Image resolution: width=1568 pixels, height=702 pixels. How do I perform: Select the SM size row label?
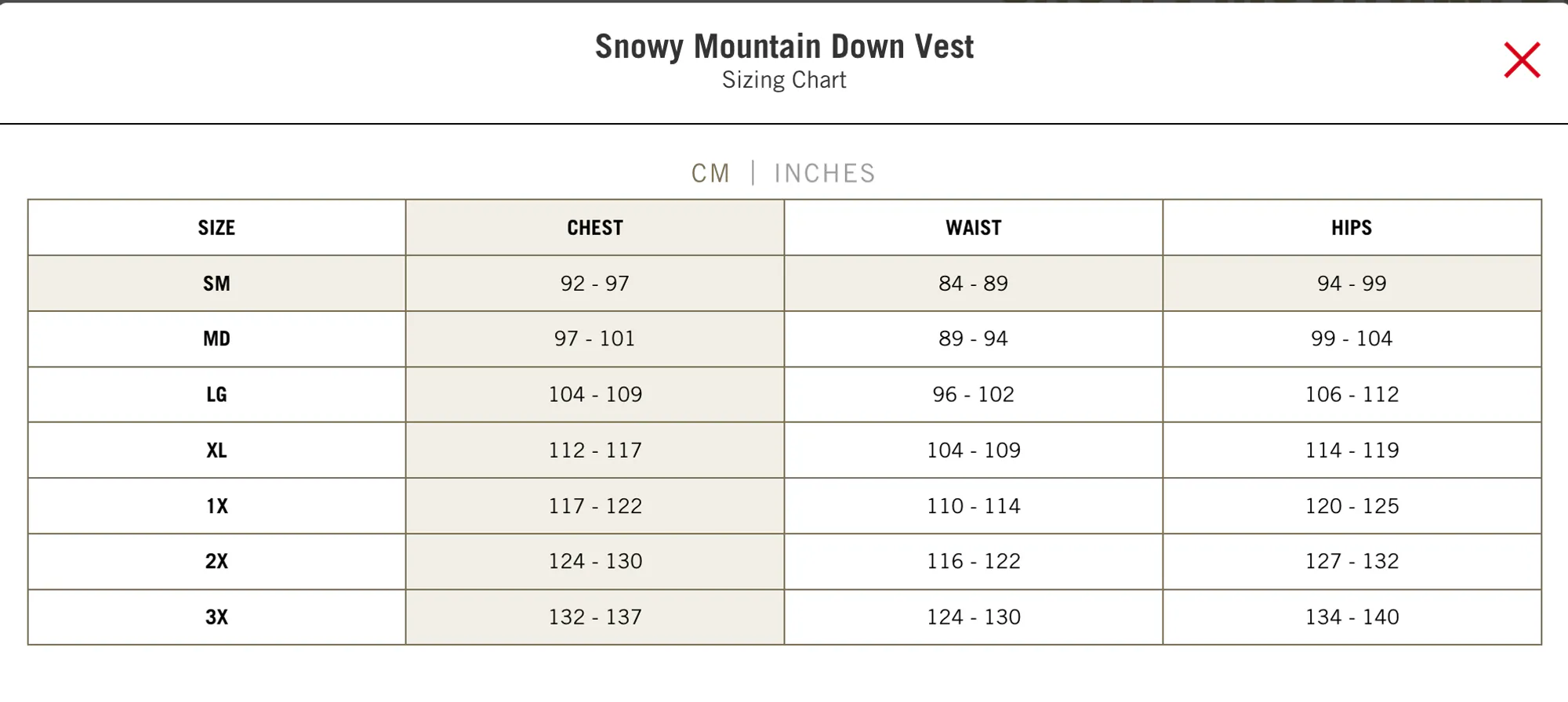216,284
